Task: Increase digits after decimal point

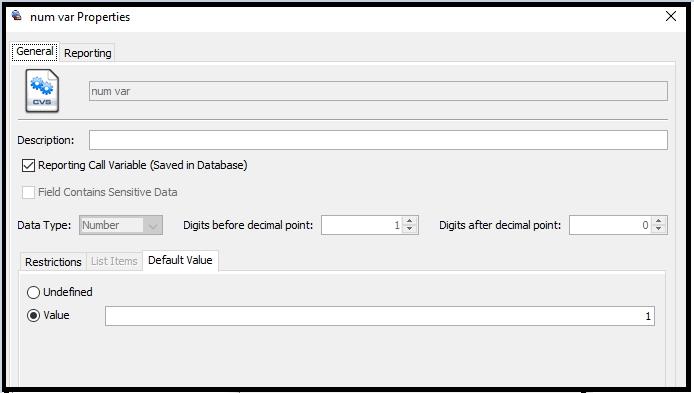Action: pyautogui.click(x=659, y=221)
